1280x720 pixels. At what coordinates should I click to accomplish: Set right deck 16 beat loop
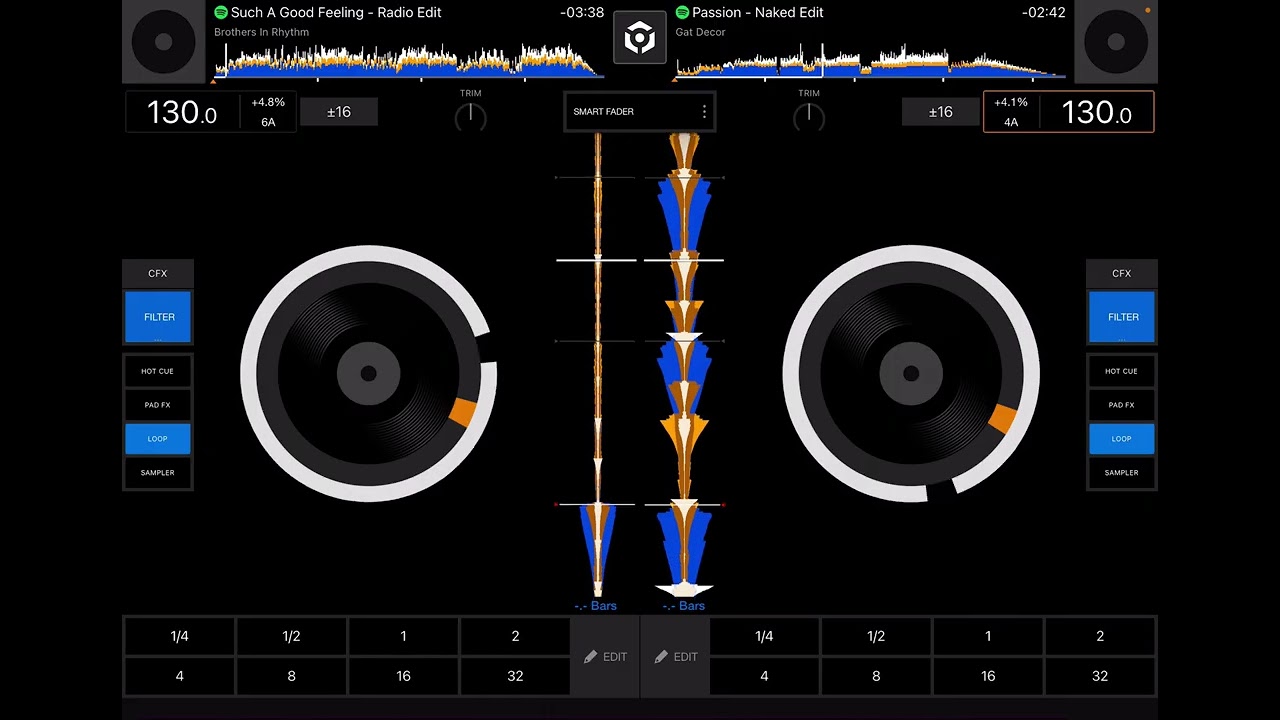coord(988,676)
